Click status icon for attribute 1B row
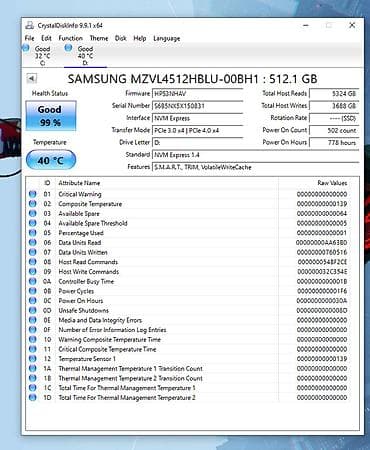The height and width of the screenshot is (450, 370). pos(32,378)
